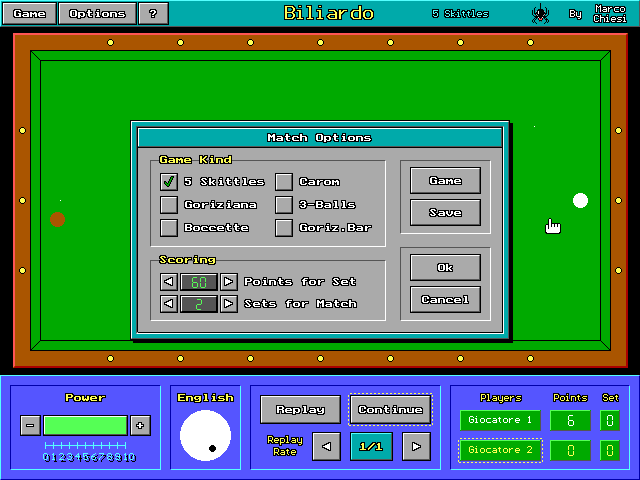Image resolution: width=640 pixels, height=480 pixels.
Task: Increase power with the plus button
Action: pyautogui.click(x=140, y=425)
